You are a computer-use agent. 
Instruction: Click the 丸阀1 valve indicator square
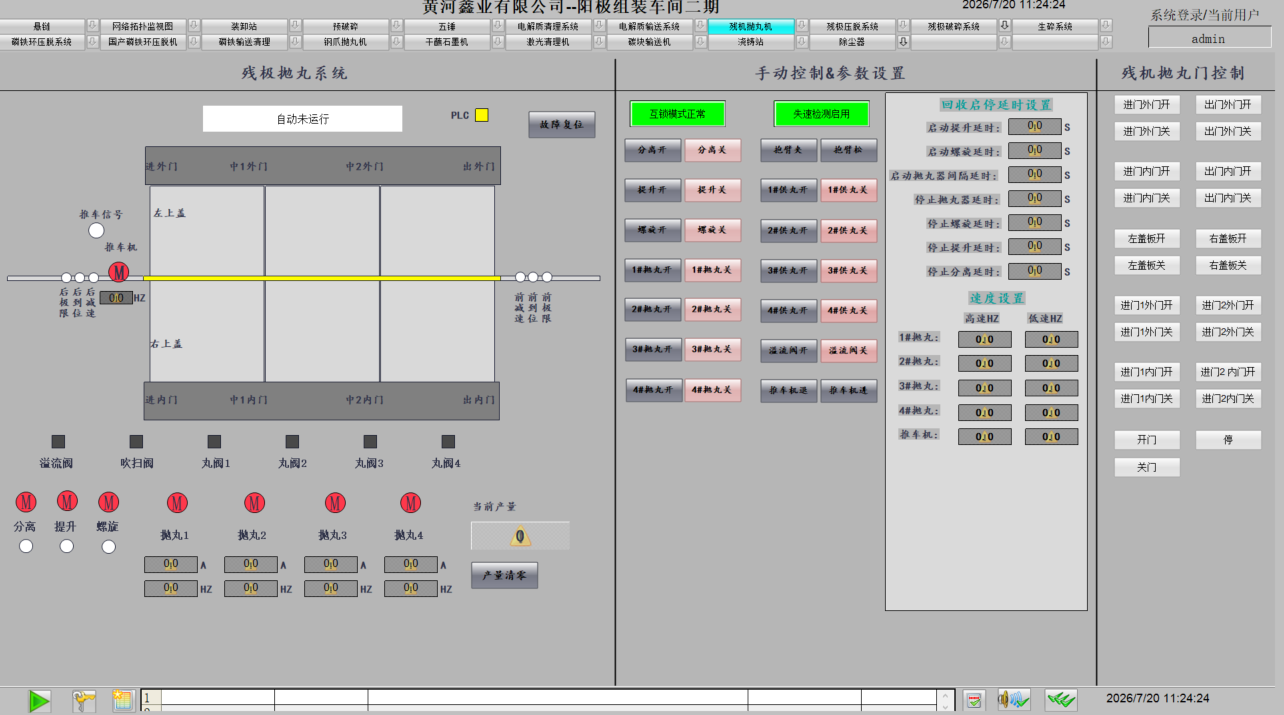tap(214, 441)
